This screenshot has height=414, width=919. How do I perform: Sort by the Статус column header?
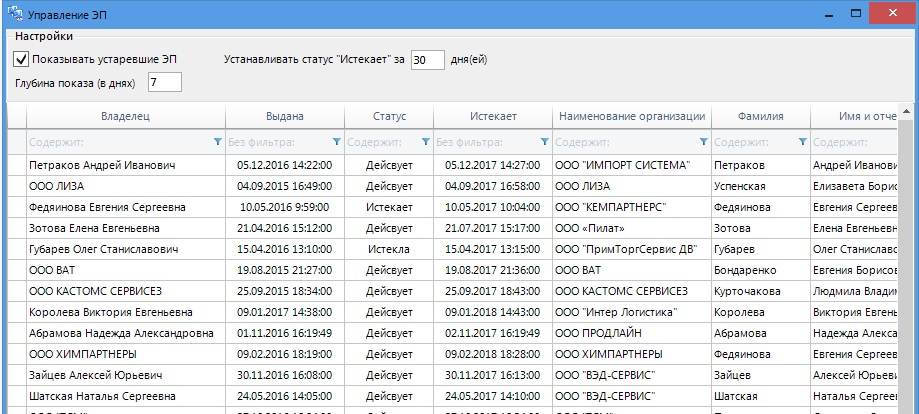(389, 117)
